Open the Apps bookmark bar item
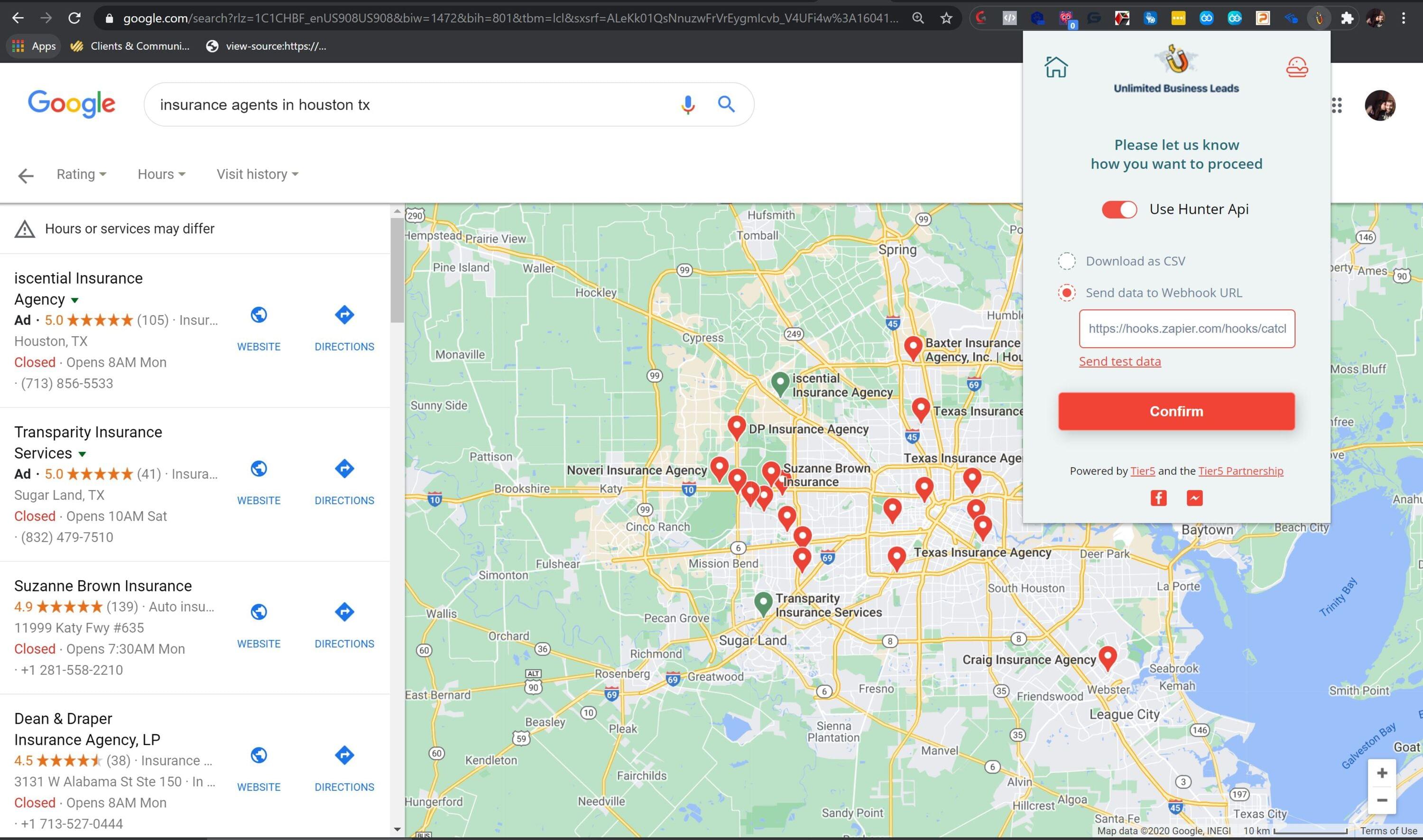Image resolution: width=1423 pixels, height=840 pixels. pos(34,46)
